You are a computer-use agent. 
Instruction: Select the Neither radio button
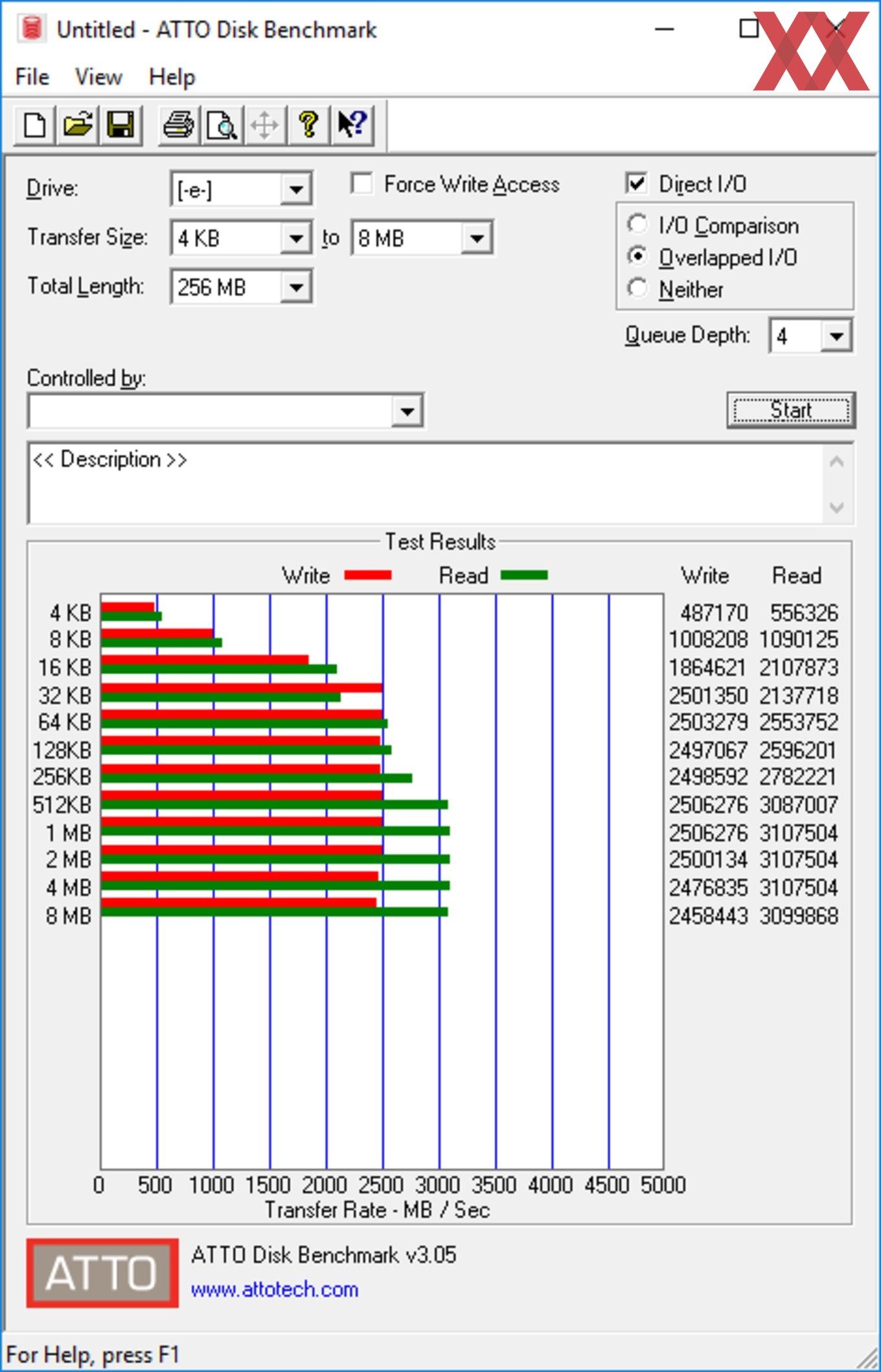coord(637,288)
